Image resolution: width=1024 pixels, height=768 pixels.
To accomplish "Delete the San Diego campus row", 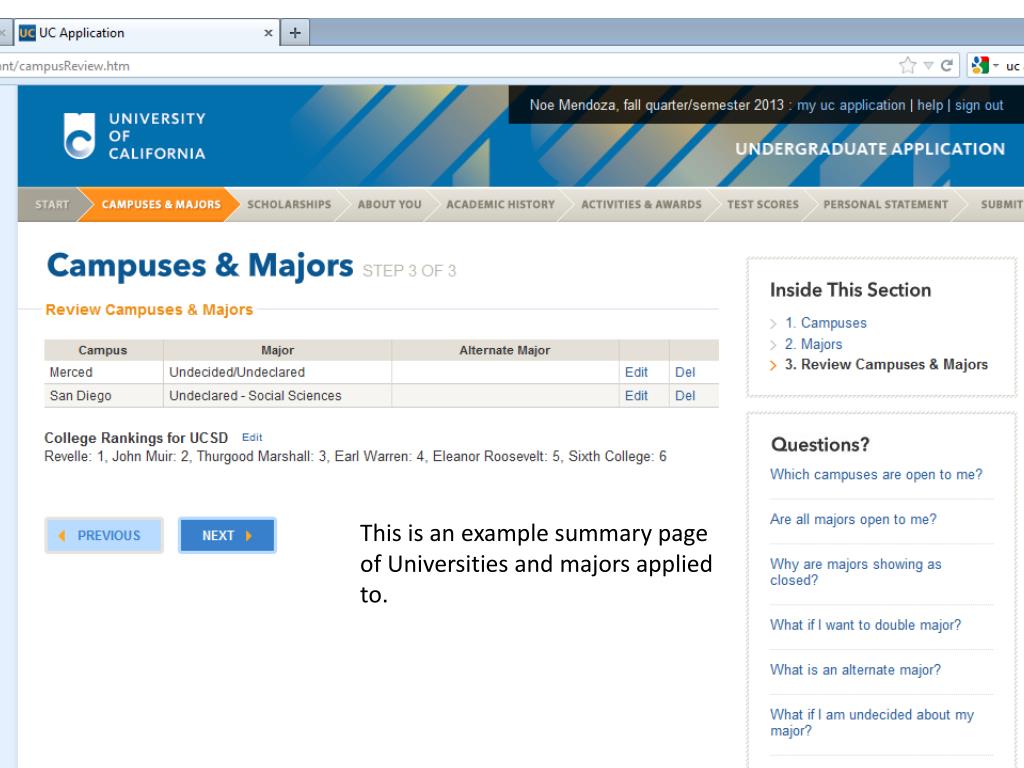I will (685, 396).
